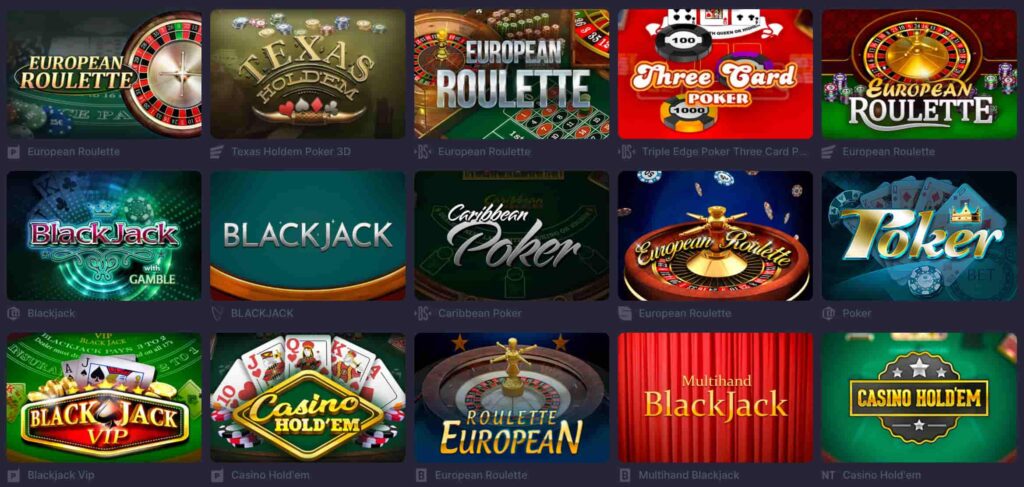The image size is (1024, 487).
Task: Click the BS provider icon beside Caribbean Poker
Action: tap(423, 313)
